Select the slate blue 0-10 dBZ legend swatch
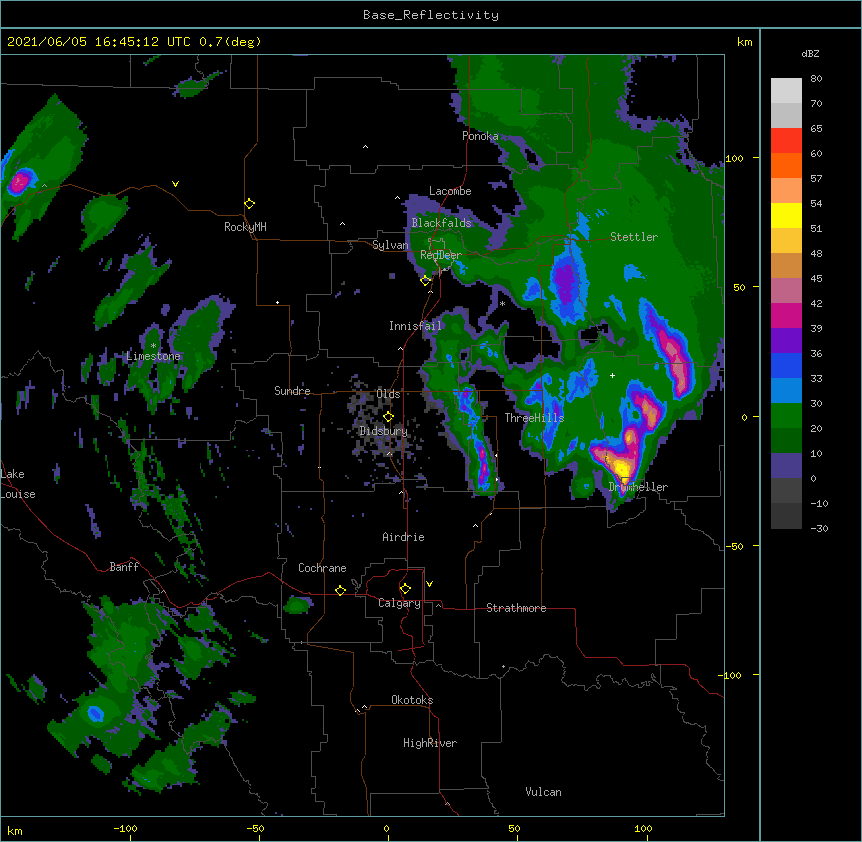The width and height of the screenshot is (862, 842). 786,466
